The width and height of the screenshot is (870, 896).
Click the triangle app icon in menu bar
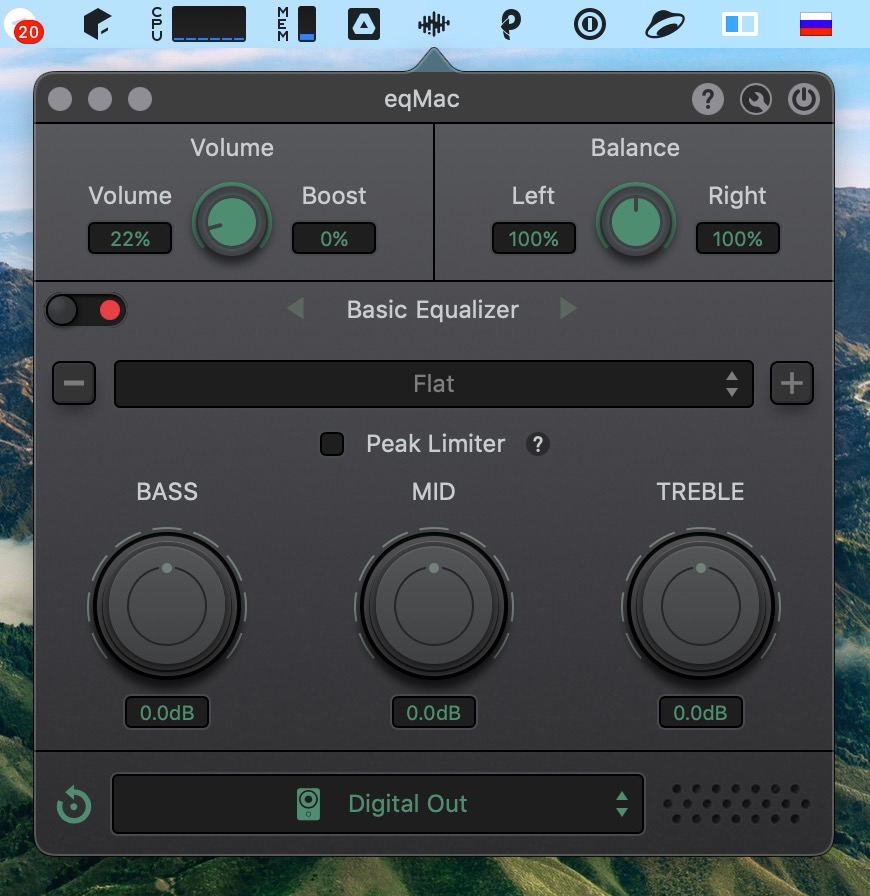click(x=364, y=24)
